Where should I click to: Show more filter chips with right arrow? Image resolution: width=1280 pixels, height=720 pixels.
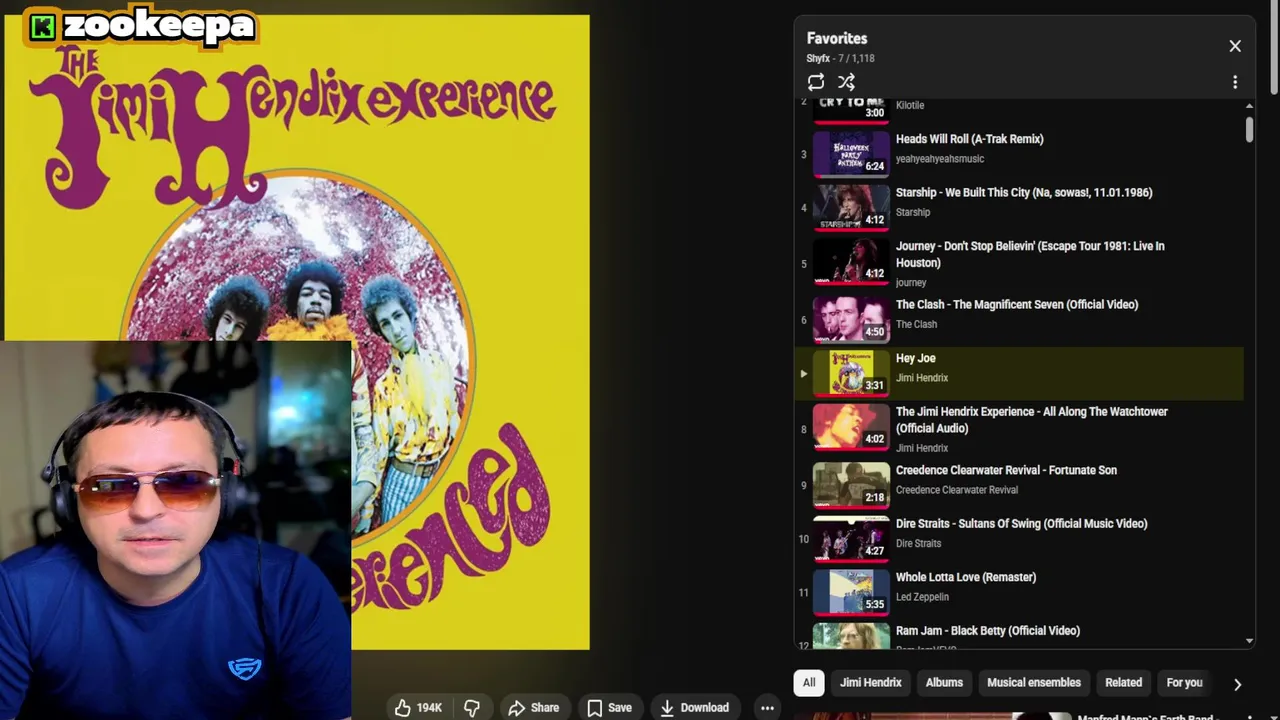pos(1237,684)
